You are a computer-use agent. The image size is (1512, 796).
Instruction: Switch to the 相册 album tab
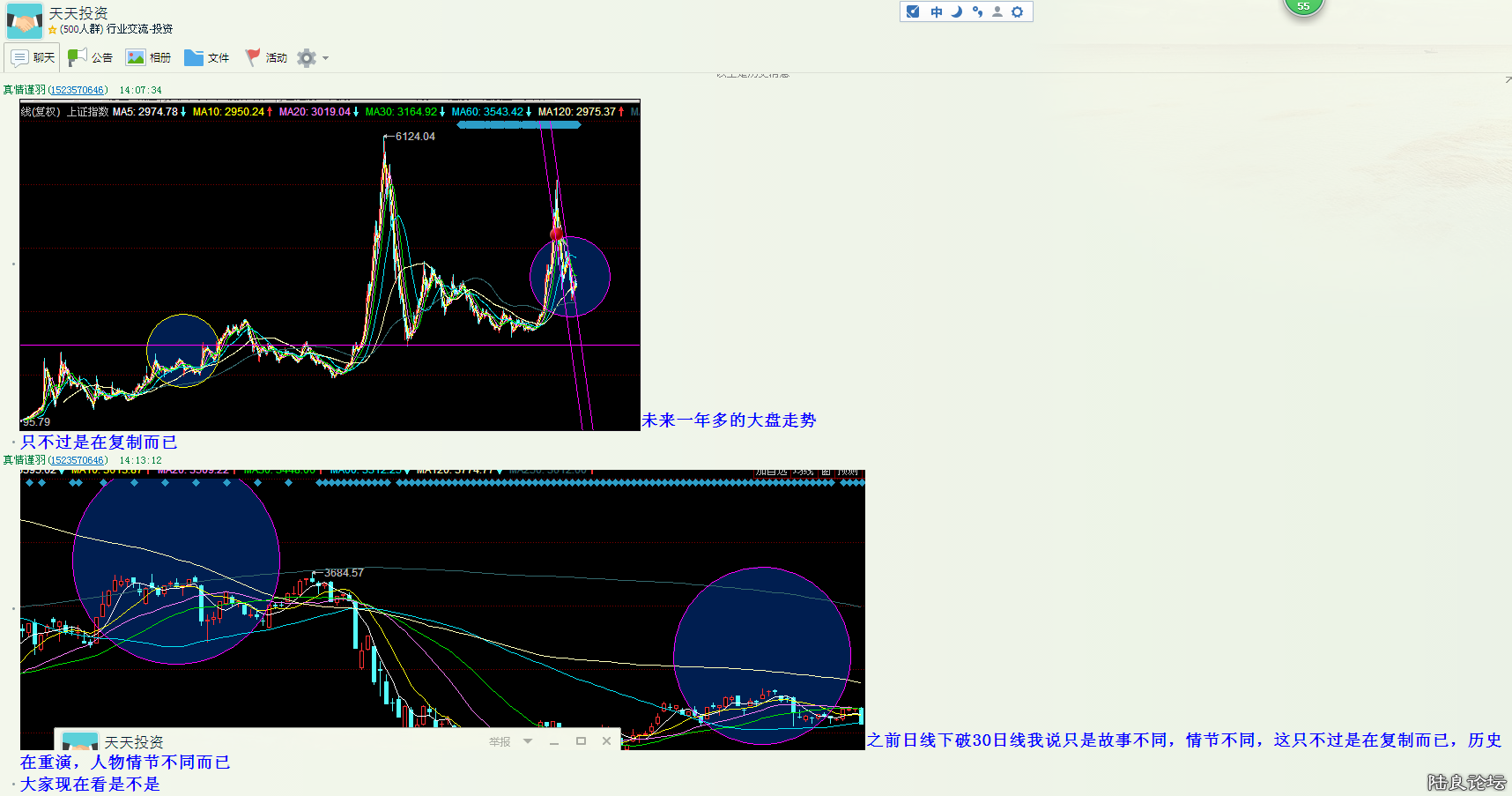148,58
